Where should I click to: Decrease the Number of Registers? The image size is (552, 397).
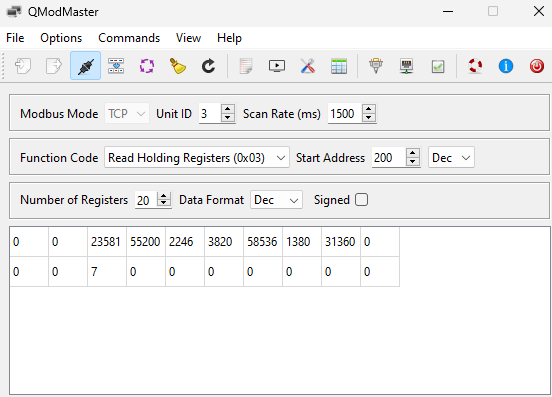(163, 203)
